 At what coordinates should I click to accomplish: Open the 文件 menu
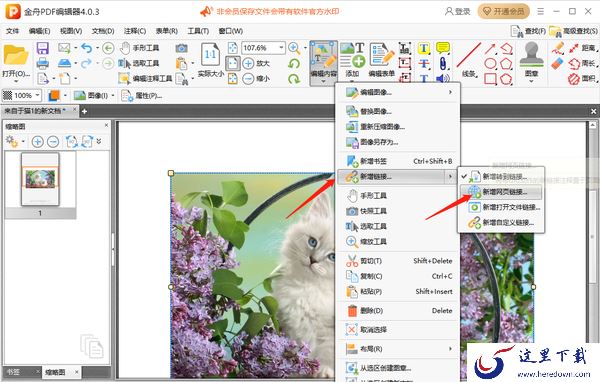pos(12,31)
